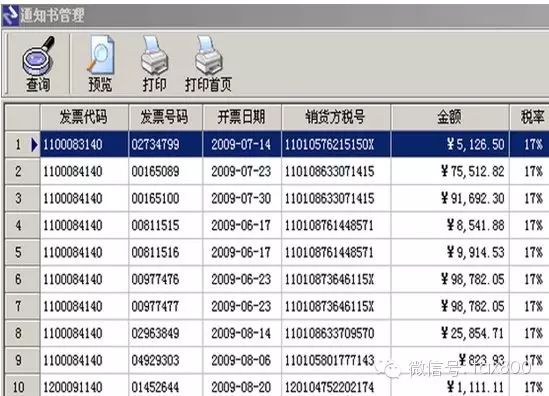This screenshot has height=396, width=549.
Task: Select row number 5 header
Action: pos(22,252)
